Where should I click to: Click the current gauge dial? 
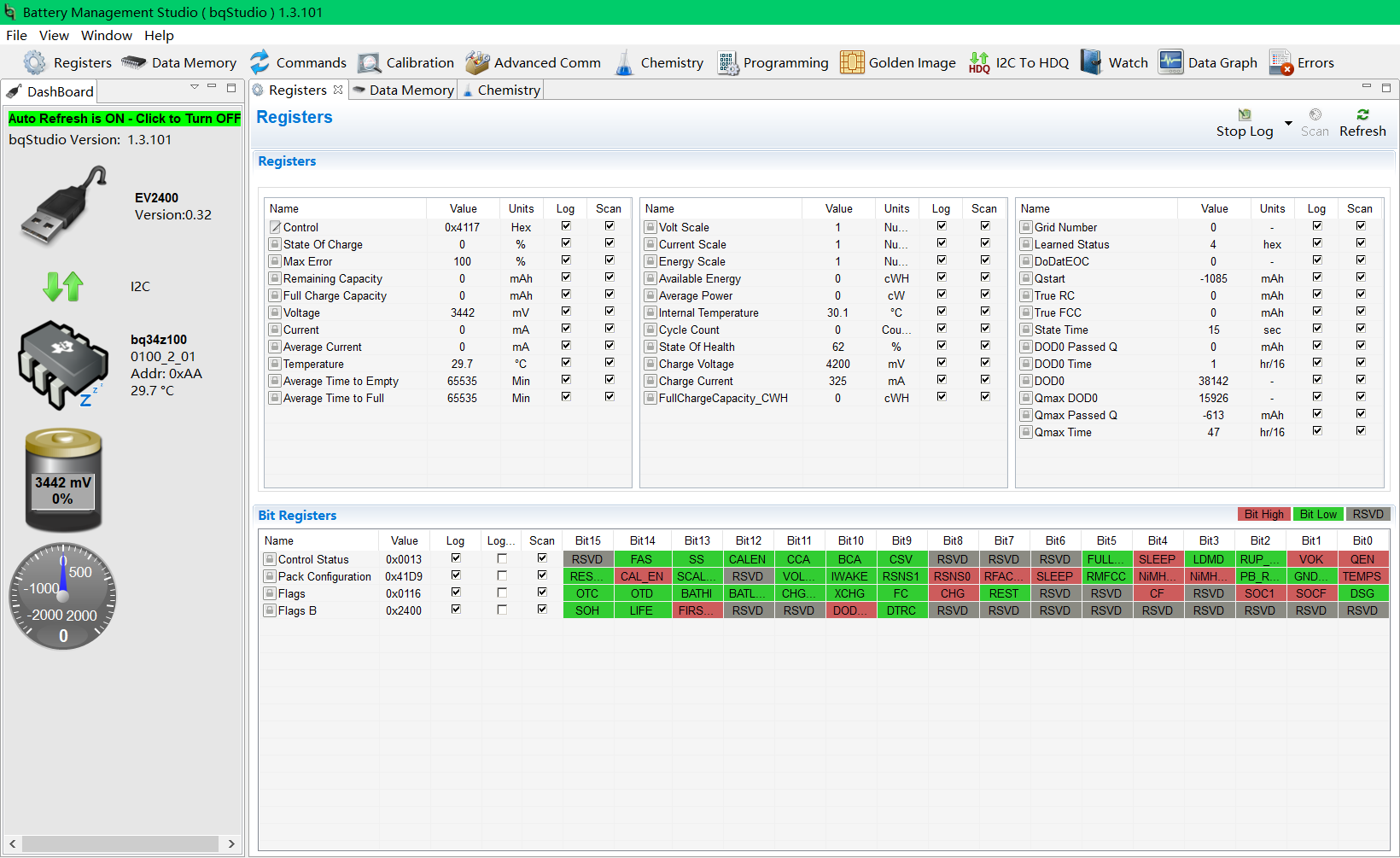click(x=63, y=596)
